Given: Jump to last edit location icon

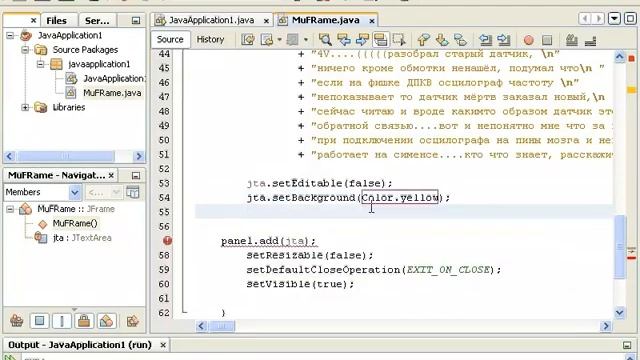Looking at the screenshot, I should (x=248, y=40).
